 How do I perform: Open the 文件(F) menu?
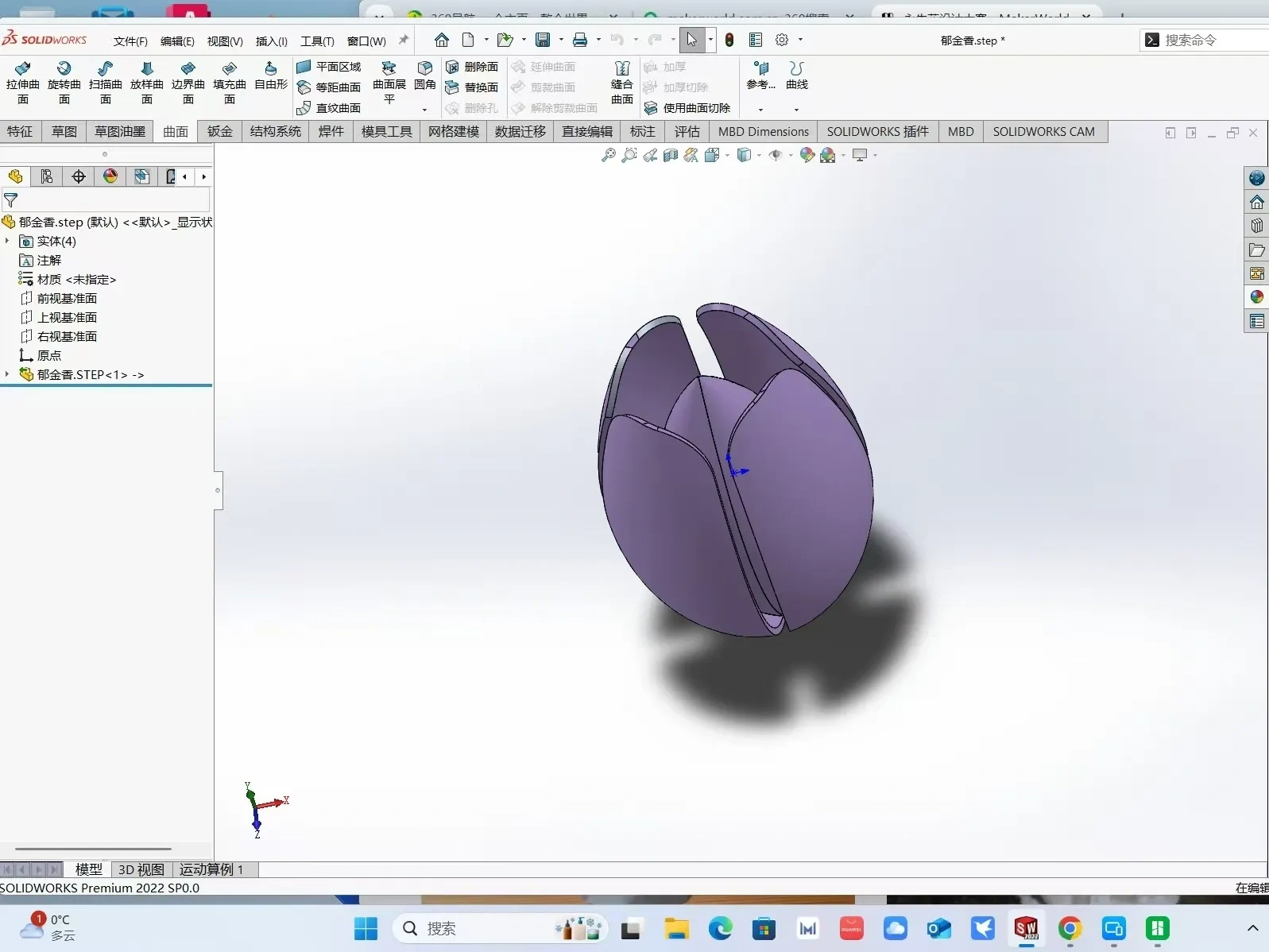[x=130, y=41]
